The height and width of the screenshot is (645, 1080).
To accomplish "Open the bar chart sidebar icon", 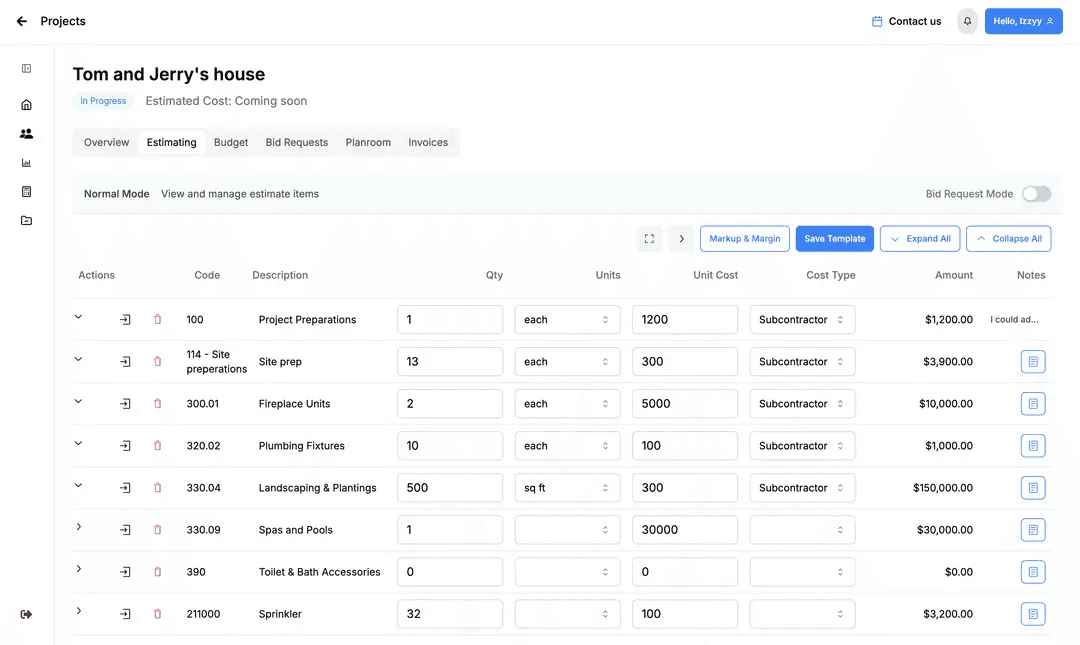I will point(27,163).
